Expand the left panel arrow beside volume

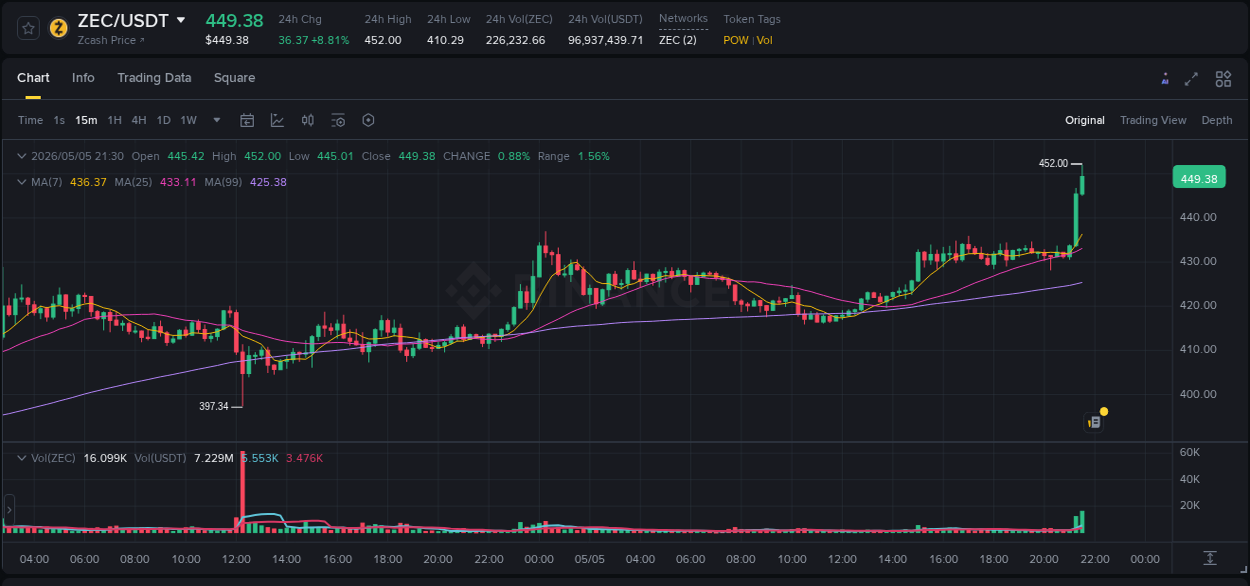tap(9, 510)
